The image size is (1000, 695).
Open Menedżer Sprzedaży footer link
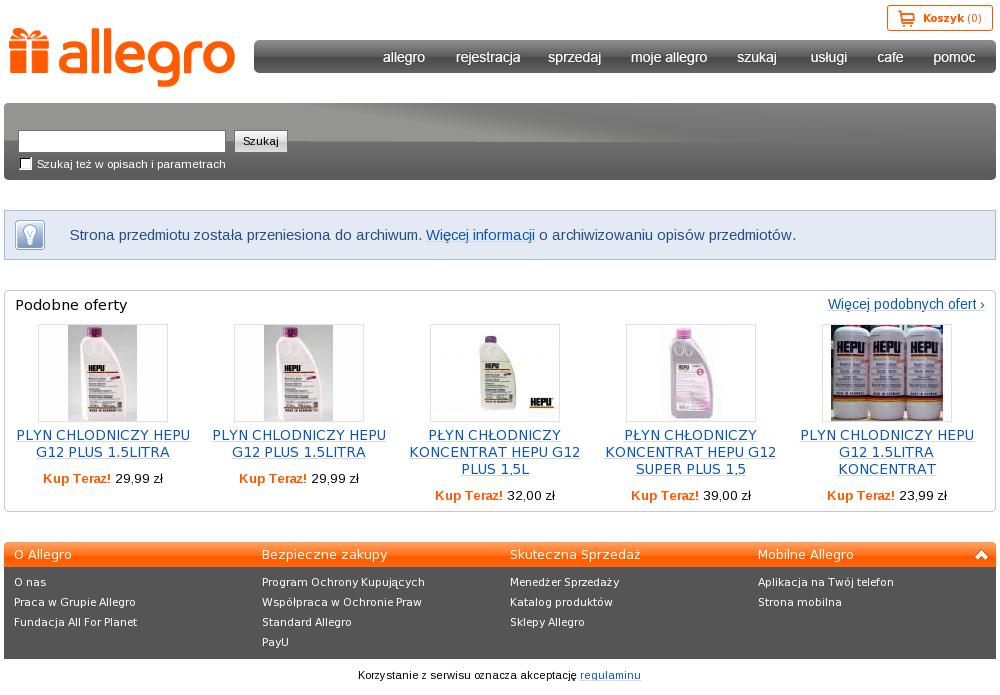point(564,582)
